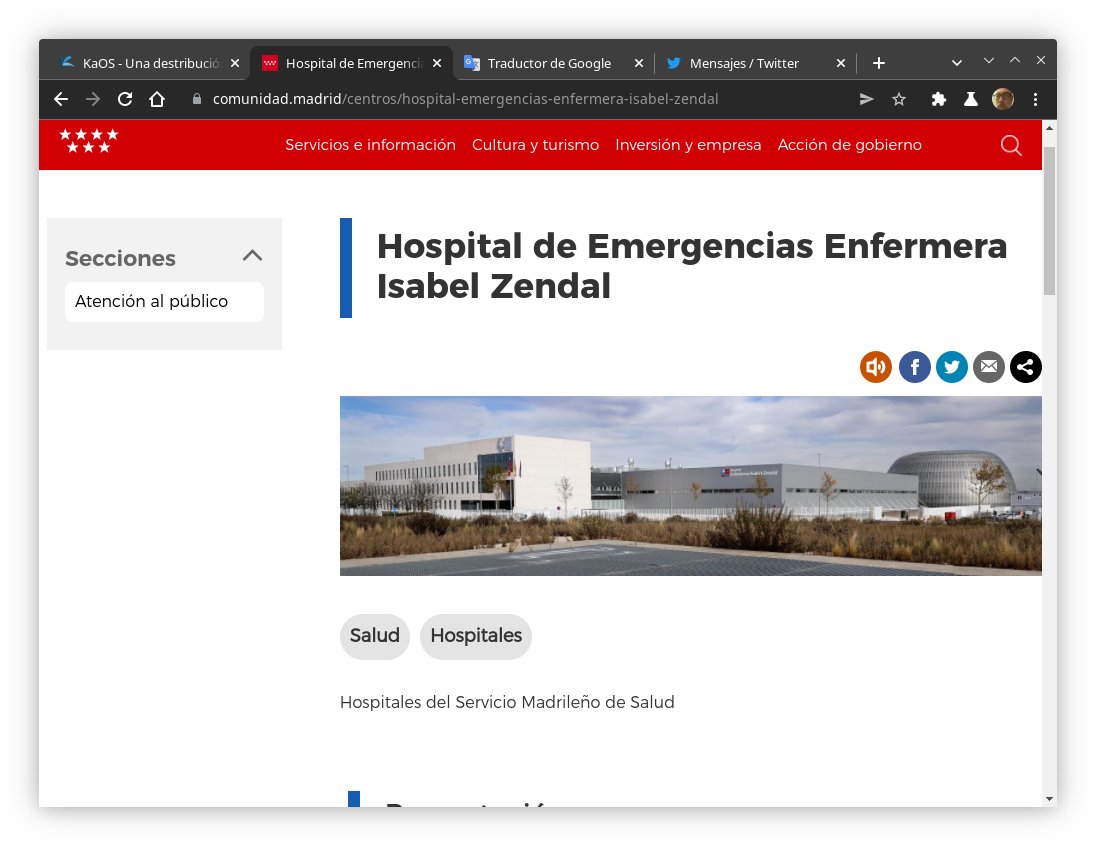Open Inversión y empresa menu
The width and height of the screenshot is (1096, 846).
pos(688,145)
